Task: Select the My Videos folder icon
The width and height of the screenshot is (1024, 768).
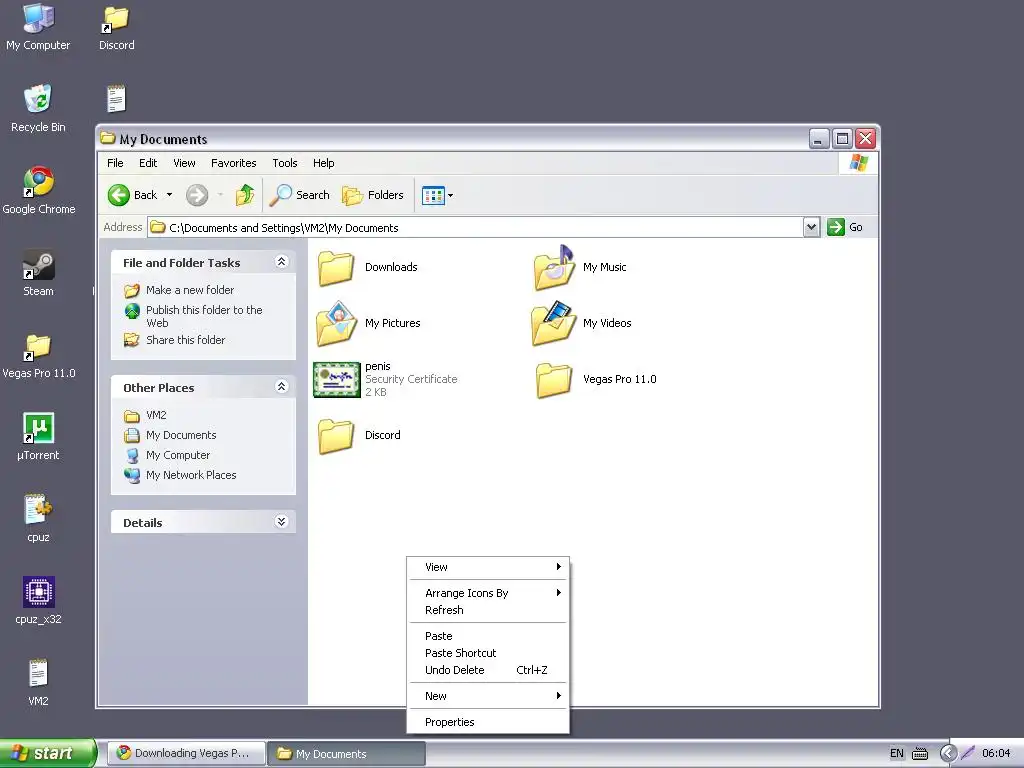Action: (554, 323)
